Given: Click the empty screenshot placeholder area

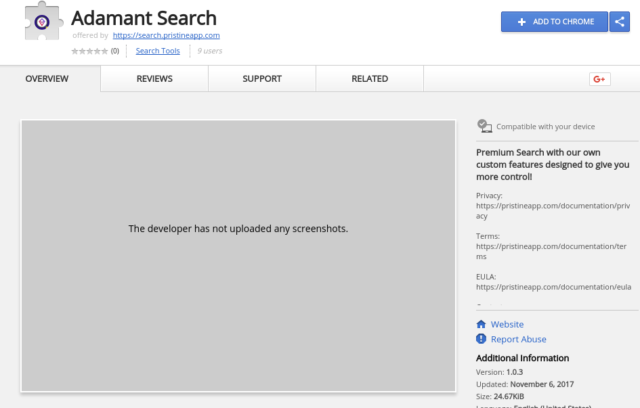Looking at the screenshot, I should pyautogui.click(x=238, y=256).
